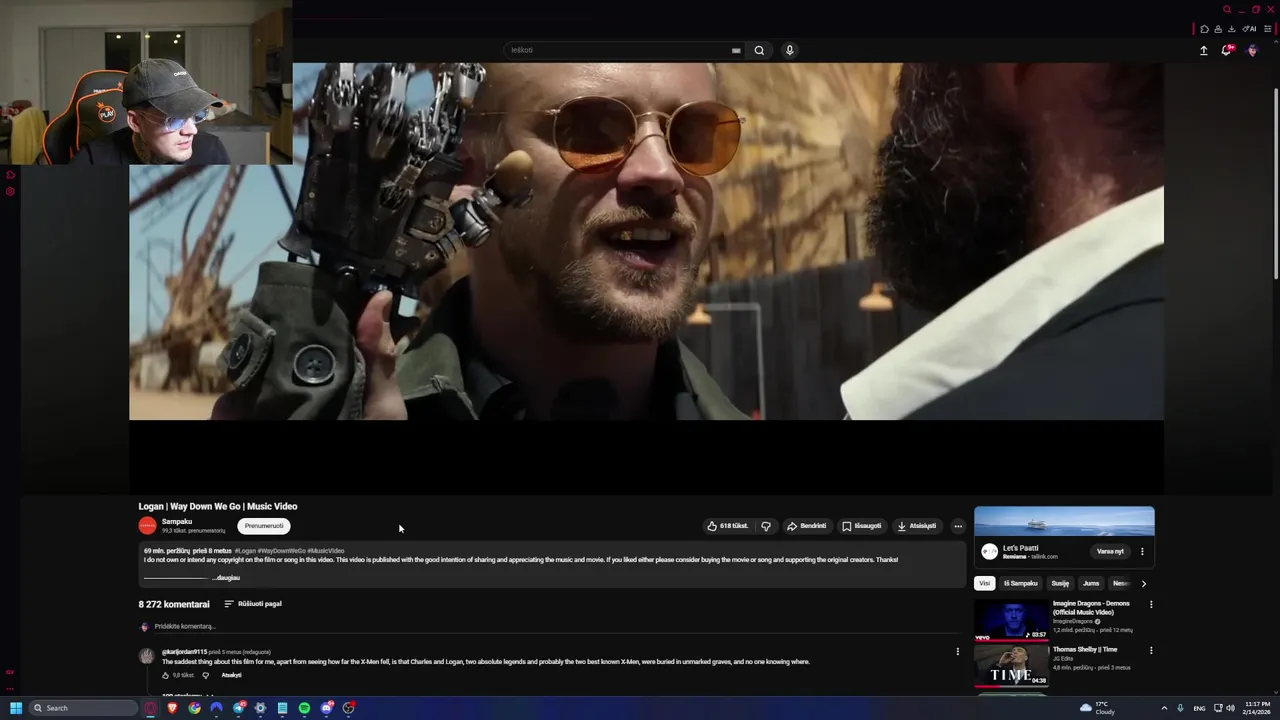Click the #WayDownWeGo hashtag link
Screen dimensions: 1280x720
click(281, 551)
